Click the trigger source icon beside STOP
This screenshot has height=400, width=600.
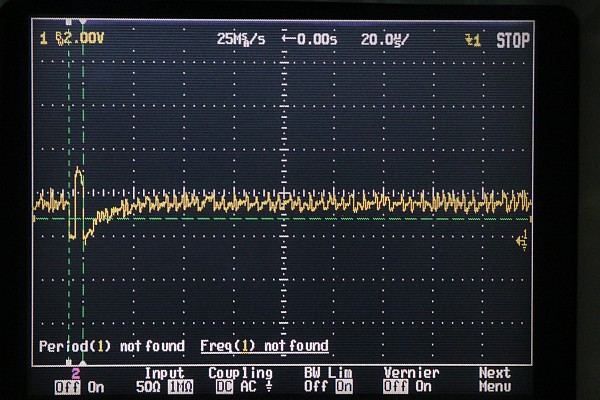click(473, 40)
